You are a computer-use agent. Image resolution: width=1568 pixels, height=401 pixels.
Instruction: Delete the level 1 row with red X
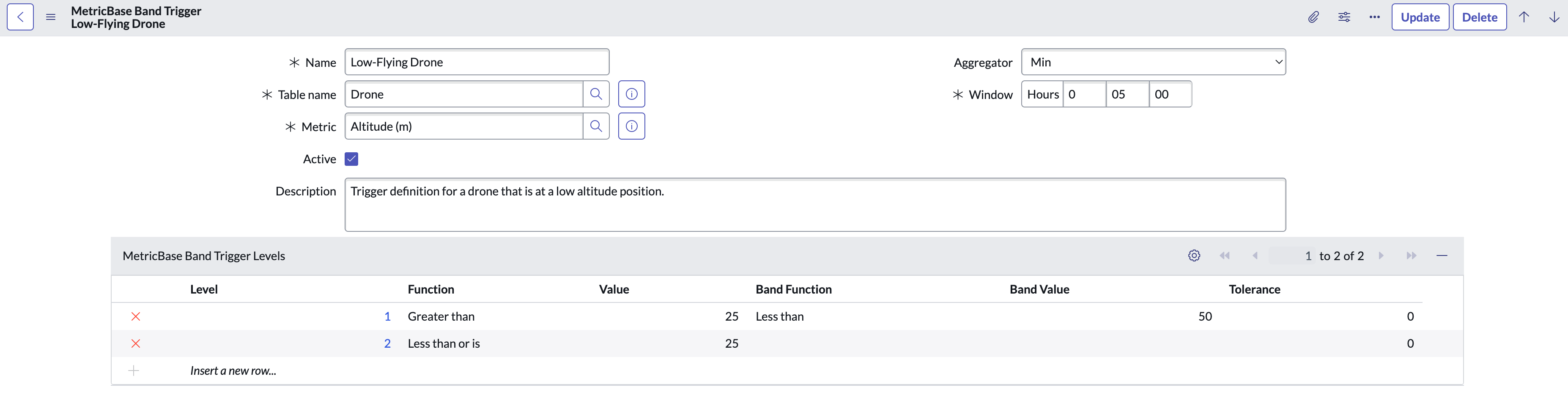click(x=136, y=317)
